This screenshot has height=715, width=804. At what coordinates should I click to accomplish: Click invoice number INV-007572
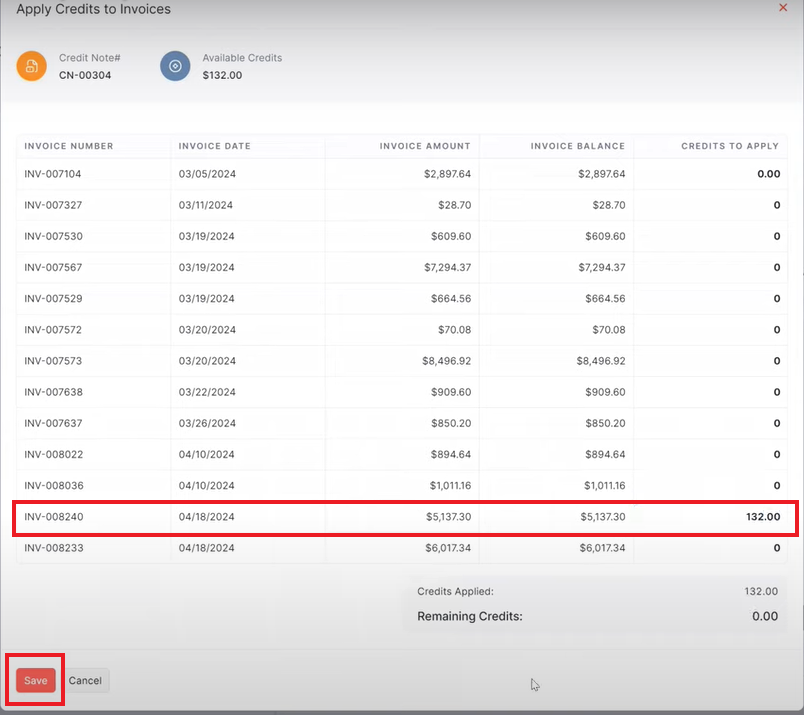[53, 330]
